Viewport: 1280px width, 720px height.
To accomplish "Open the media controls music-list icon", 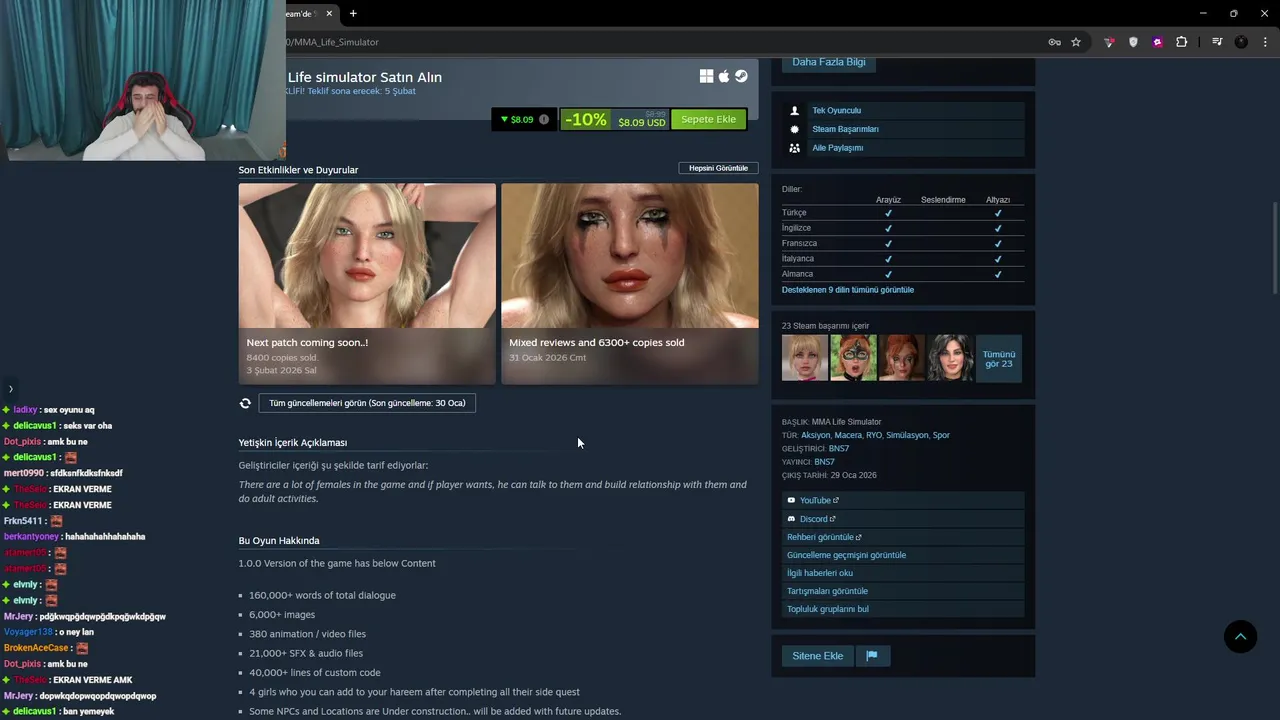I will [x=1217, y=42].
